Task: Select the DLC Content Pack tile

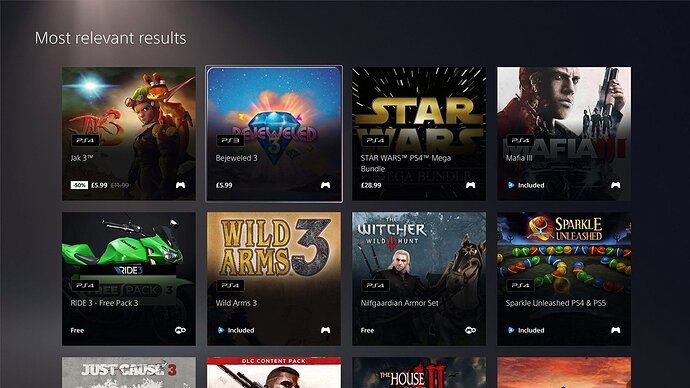Action: (x=274, y=373)
